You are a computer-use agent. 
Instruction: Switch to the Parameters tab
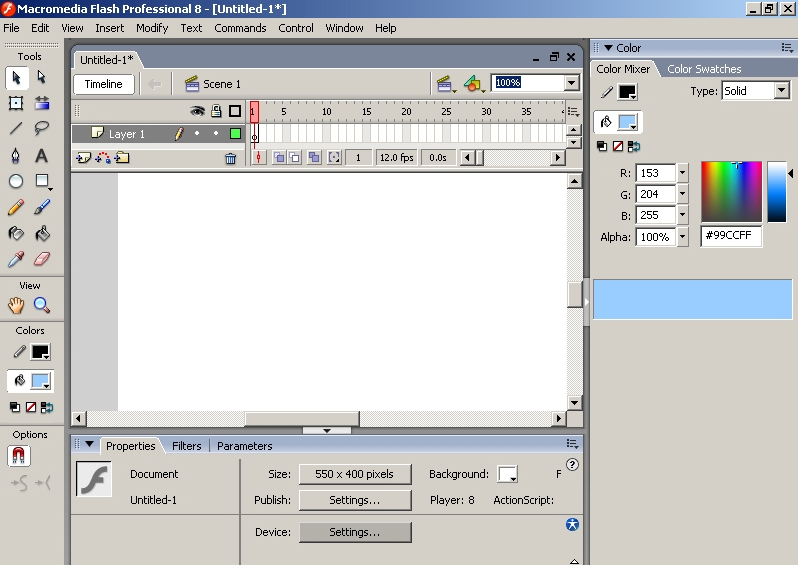(x=245, y=446)
